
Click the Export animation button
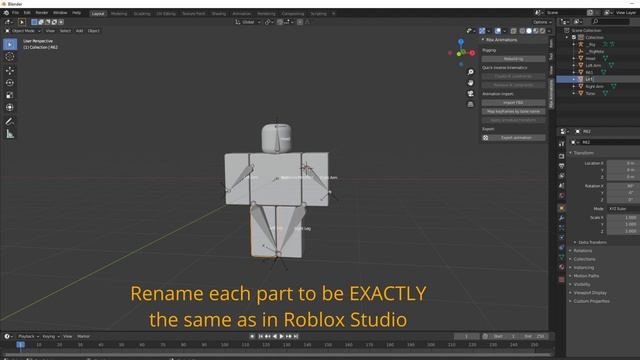[513, 138]
